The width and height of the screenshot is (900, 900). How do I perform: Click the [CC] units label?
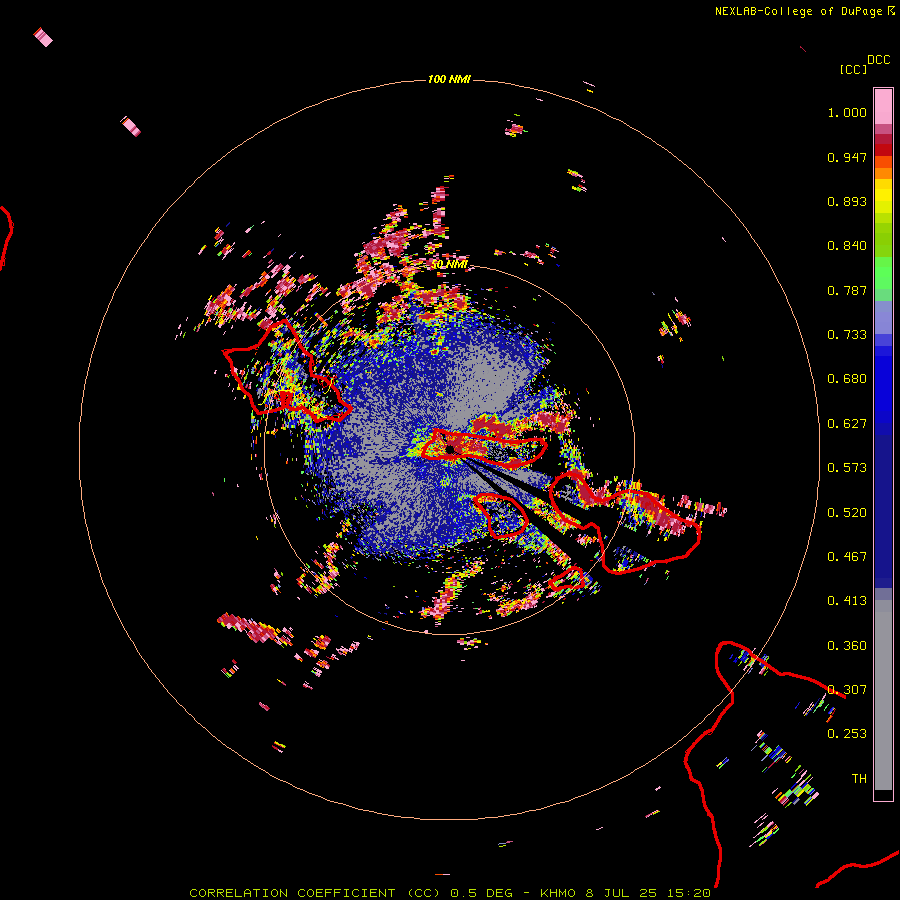pyautogui.click(x=853, y=69)
